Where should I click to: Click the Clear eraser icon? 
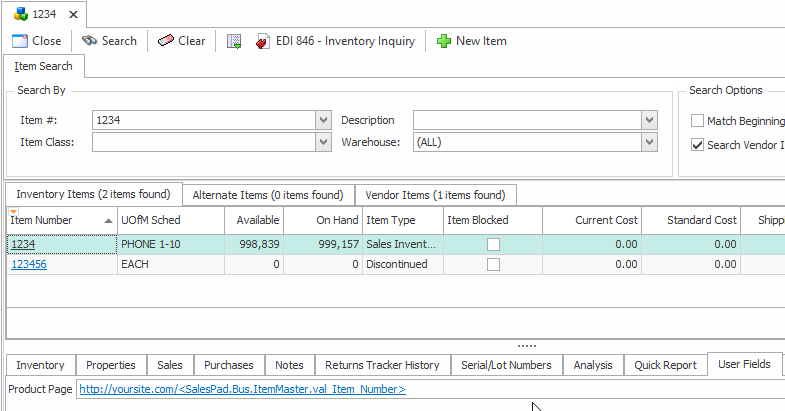click(x=166, y=41)
